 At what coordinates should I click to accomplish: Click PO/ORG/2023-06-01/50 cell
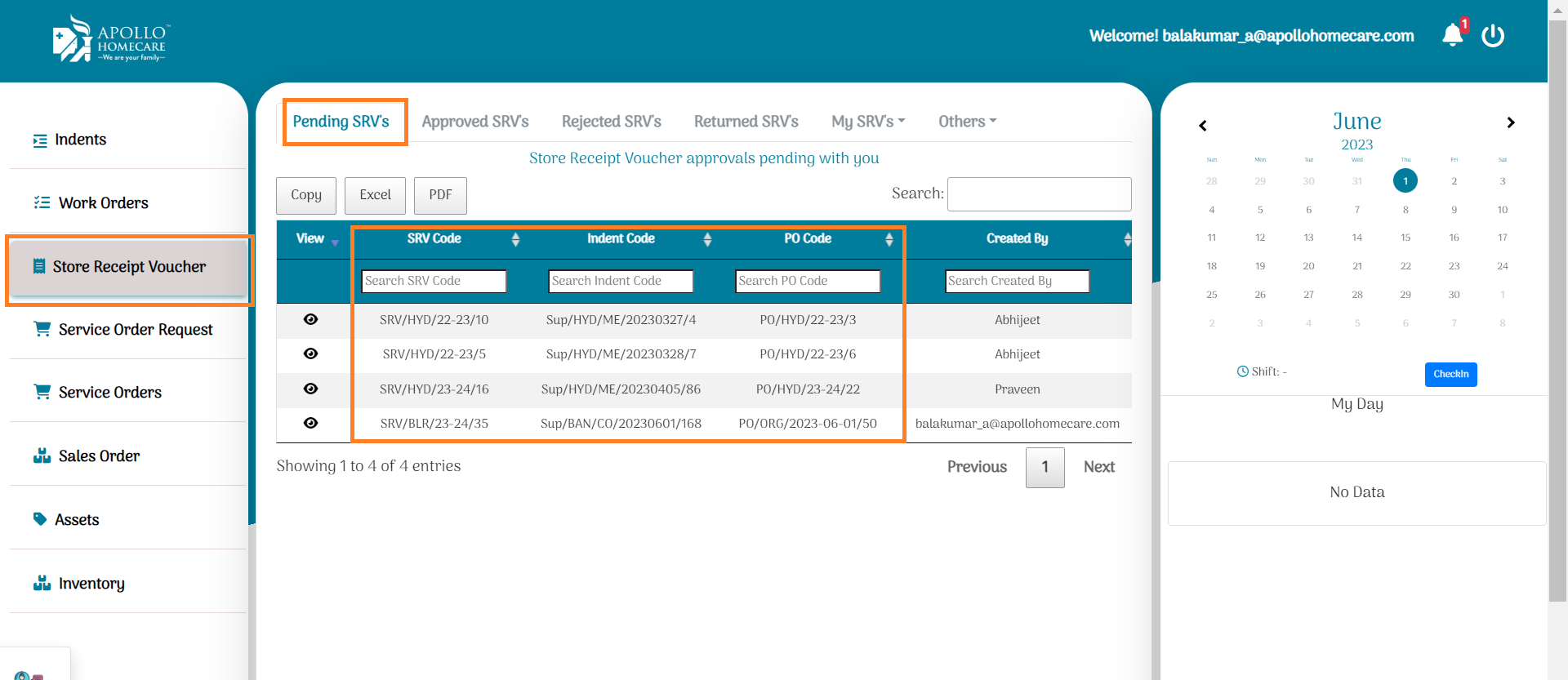(808, 424)
